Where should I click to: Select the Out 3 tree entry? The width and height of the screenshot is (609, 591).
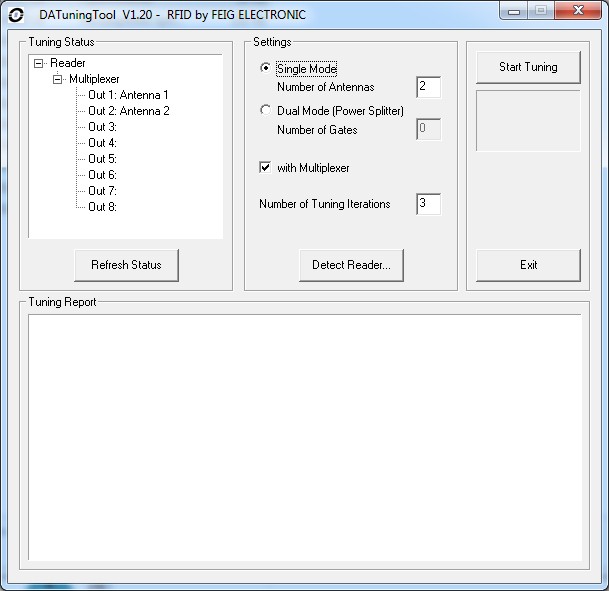pos(102,127)
